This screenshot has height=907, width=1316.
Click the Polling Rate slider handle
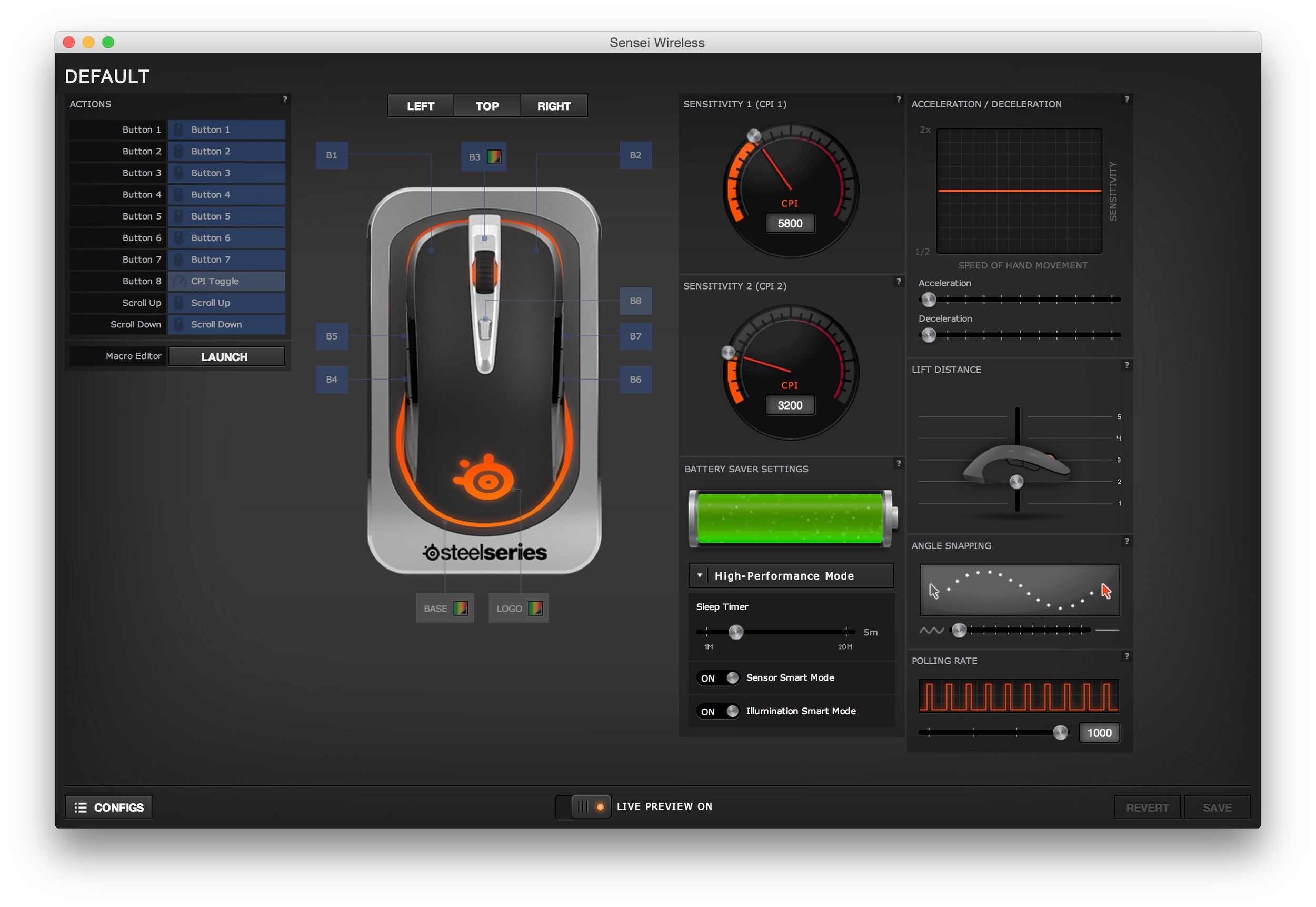pos(1060,733)
